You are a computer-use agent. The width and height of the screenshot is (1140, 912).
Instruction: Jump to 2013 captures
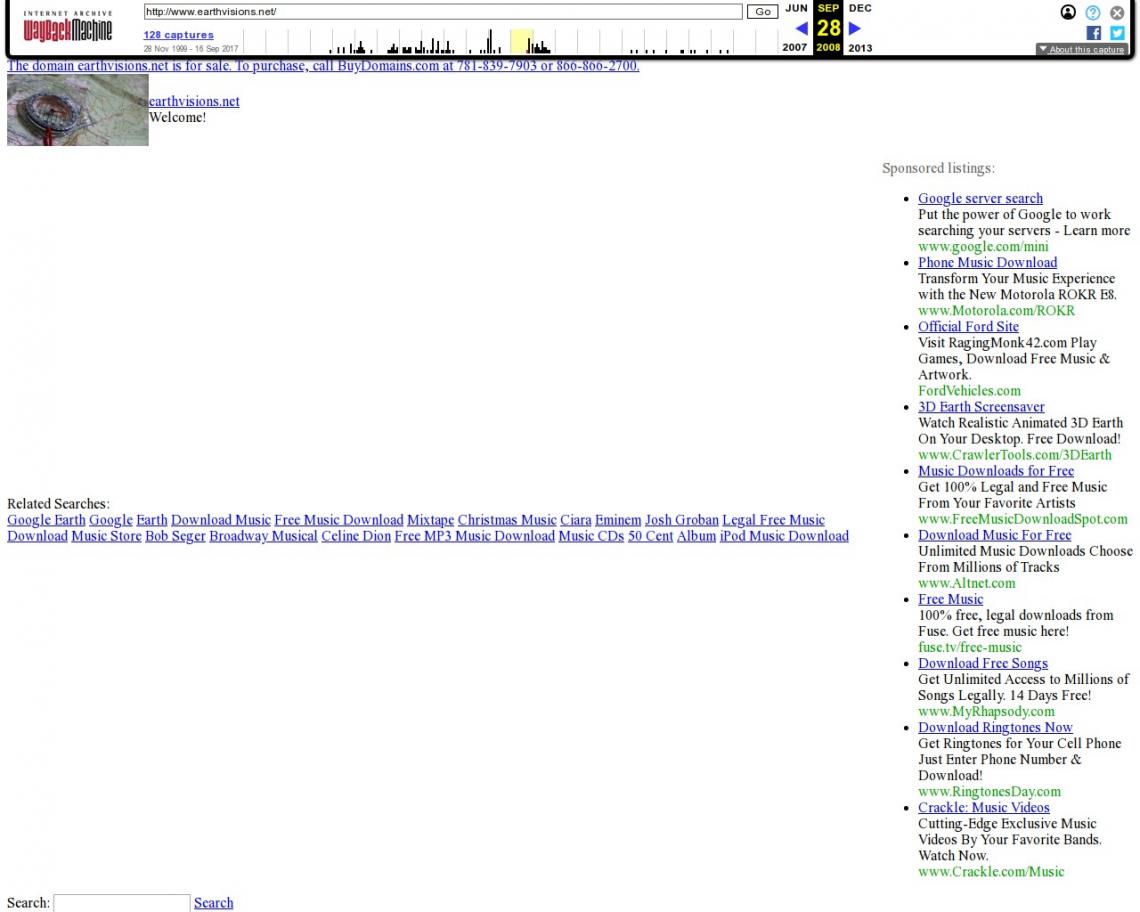point(860,47)
